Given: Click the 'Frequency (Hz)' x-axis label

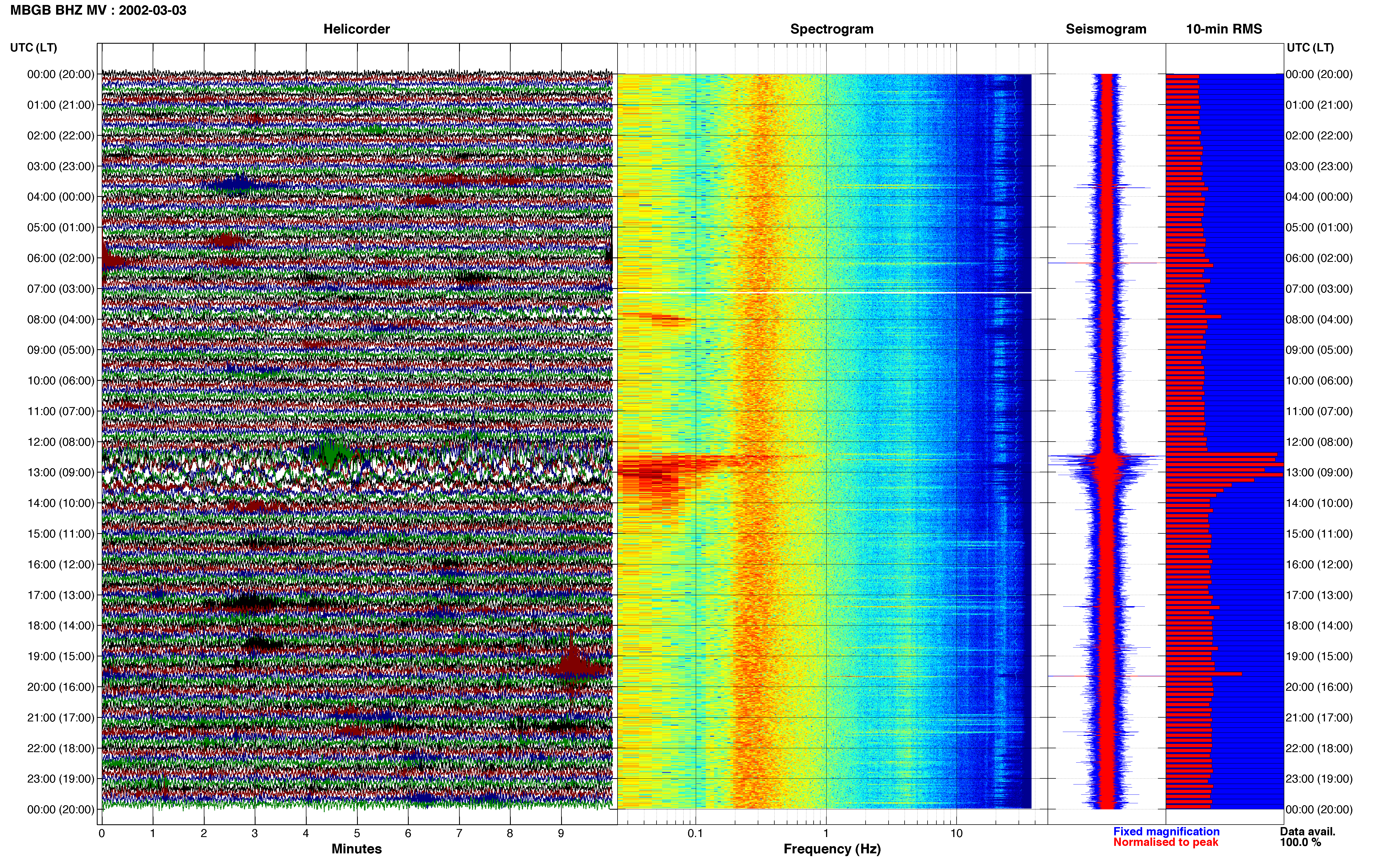Looking at the screenshot, I should 832,848.
